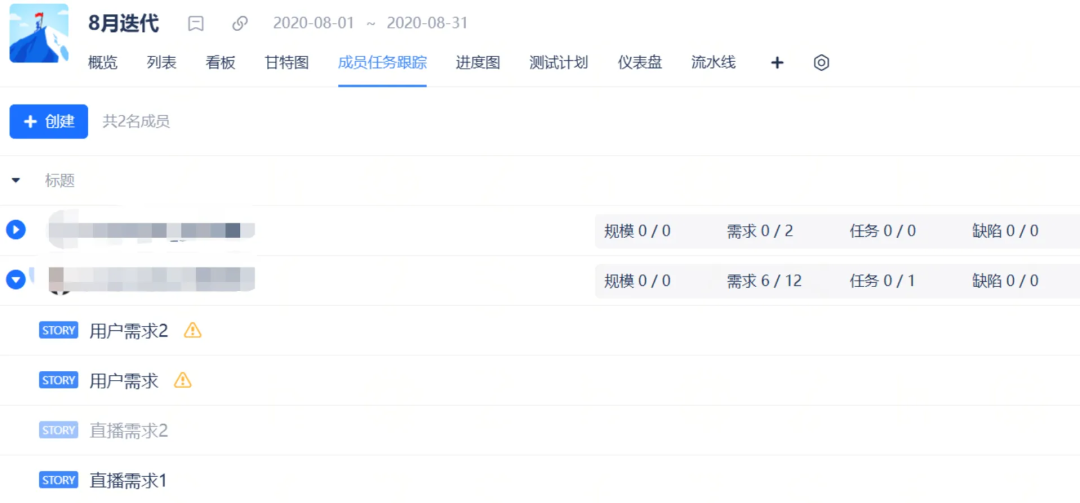Toggle collapse-all triangle beside 标题

16,181
